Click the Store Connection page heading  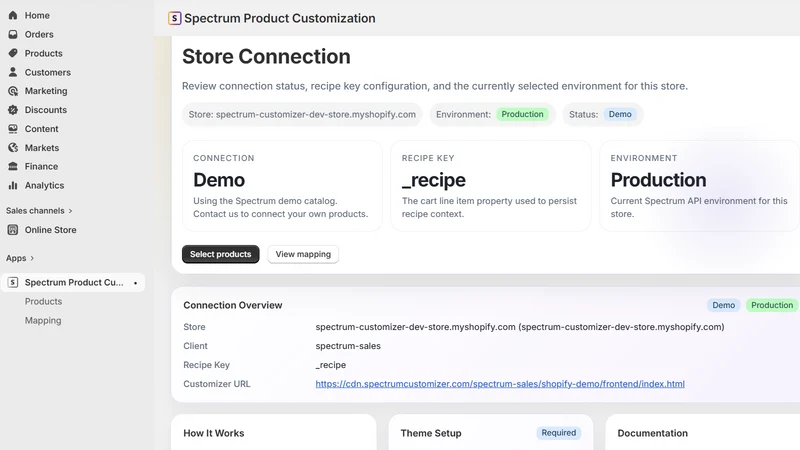[x=266, y=57]
